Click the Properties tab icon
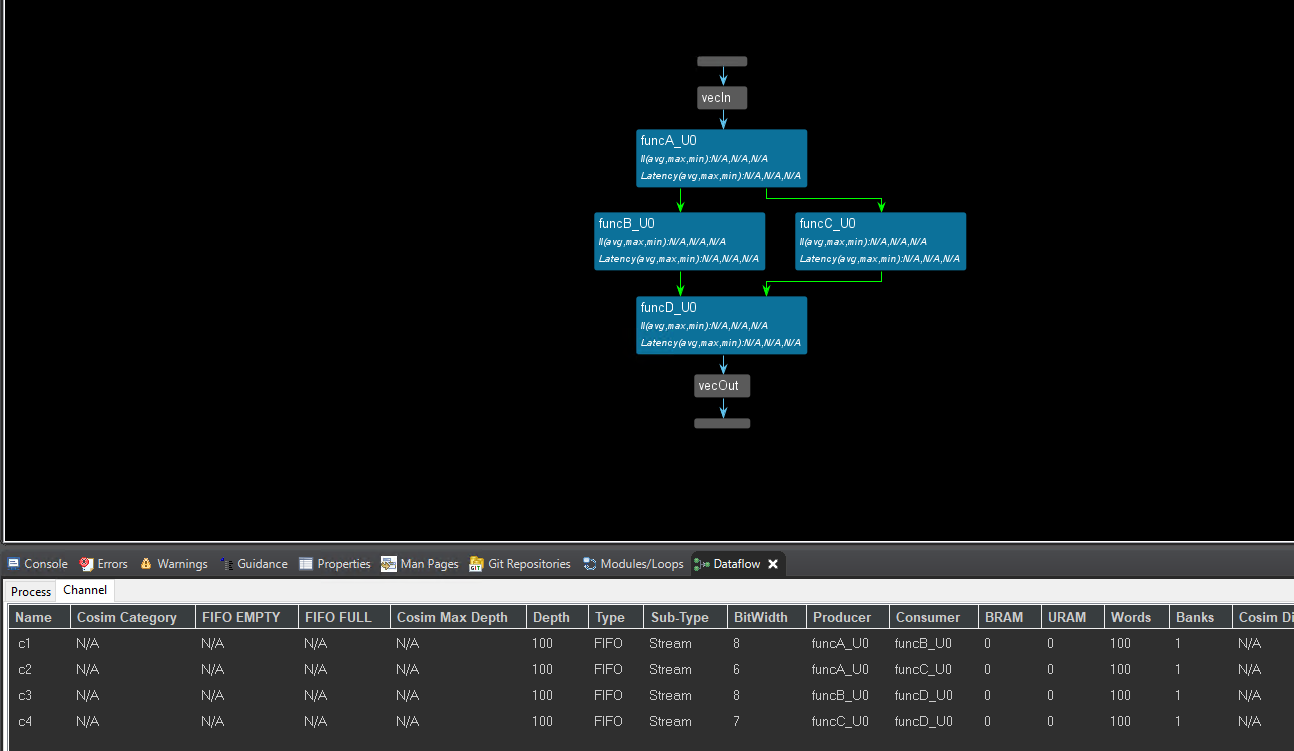The width and height of the screenshot is (1294, 751). click(x=306, y=564)
